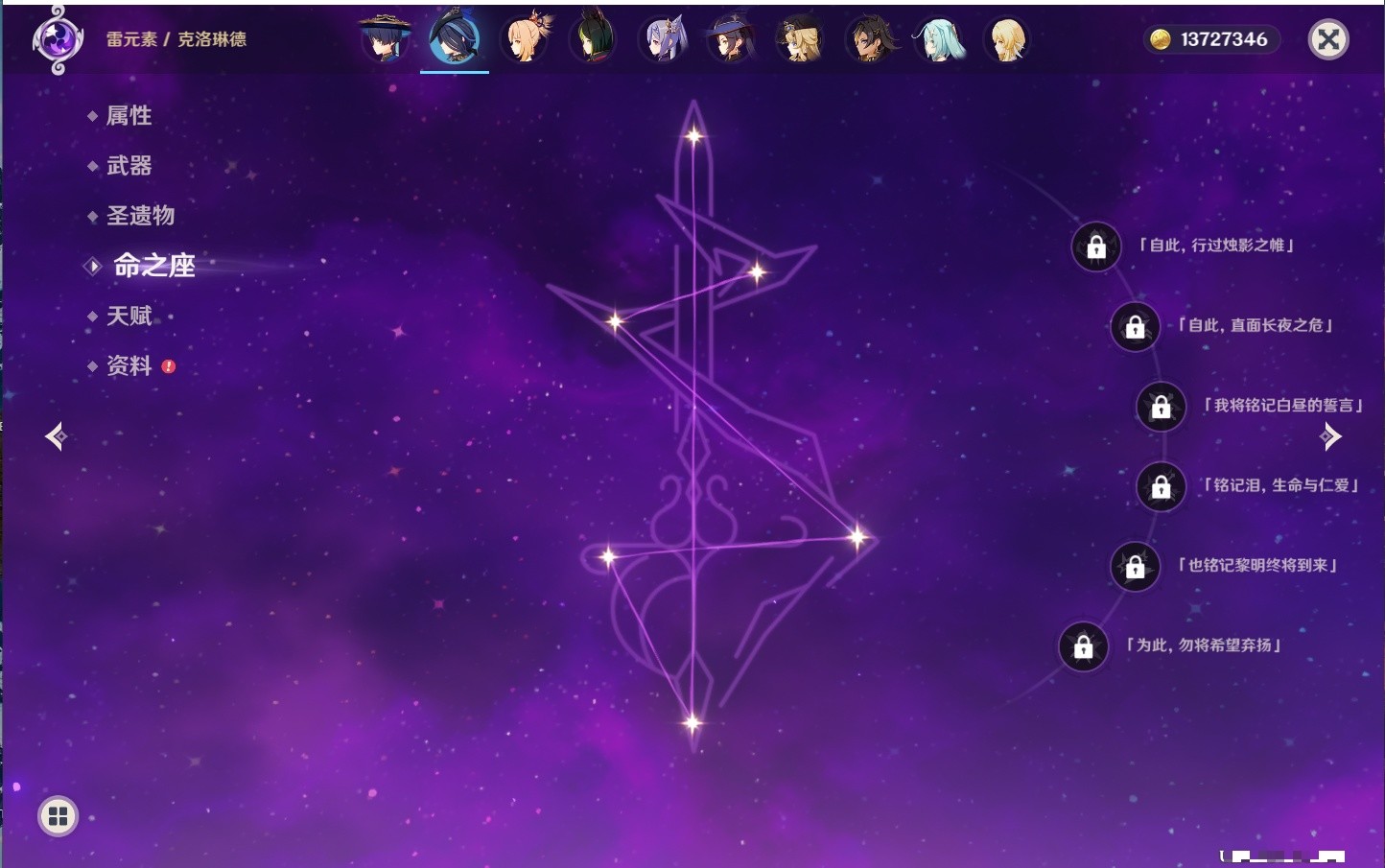Open the grid menu button at bottom-left
Image resolution: width=1385 pixels, height=868 pixels.
pyautogui.click(x=58, y=816)
